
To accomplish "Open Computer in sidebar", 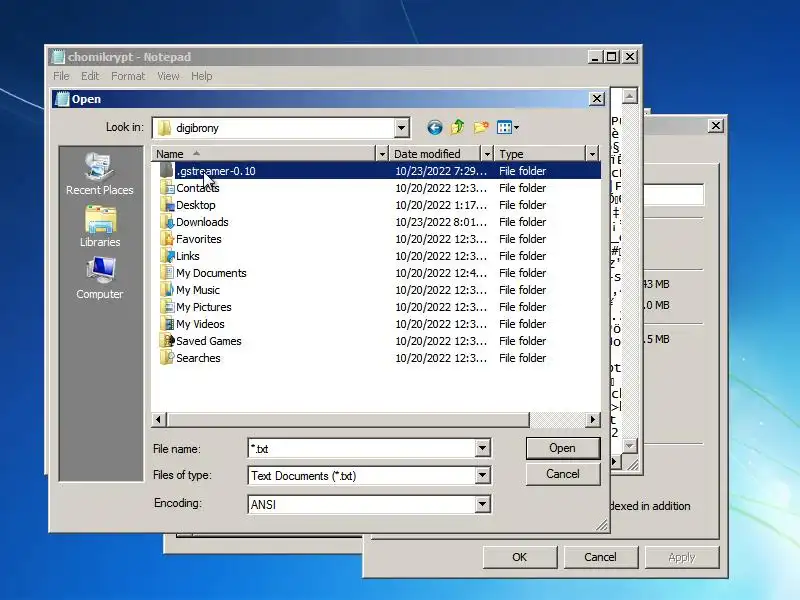I will click(99, 278).
